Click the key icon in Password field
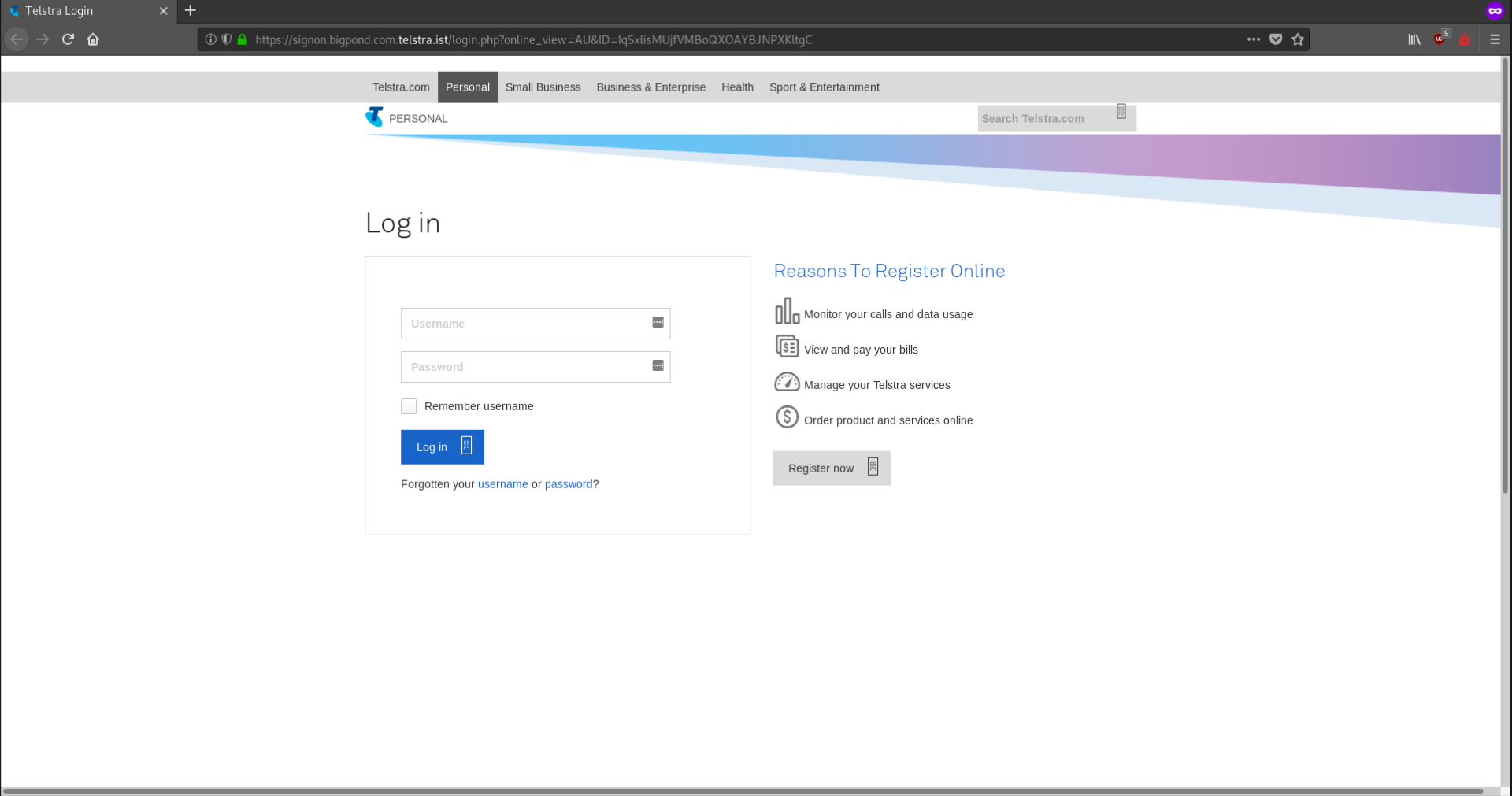The image size is (1512, 796). click(658, 365)
